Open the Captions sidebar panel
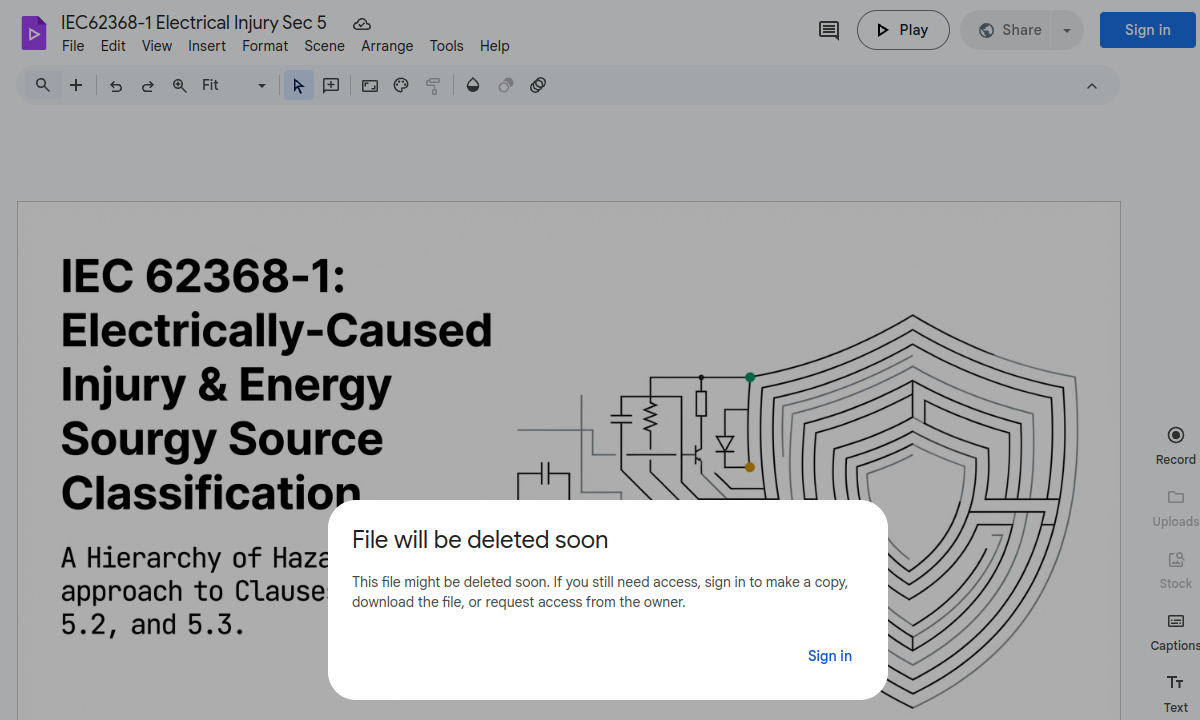1200x720 pixels. click(1175, 631)
